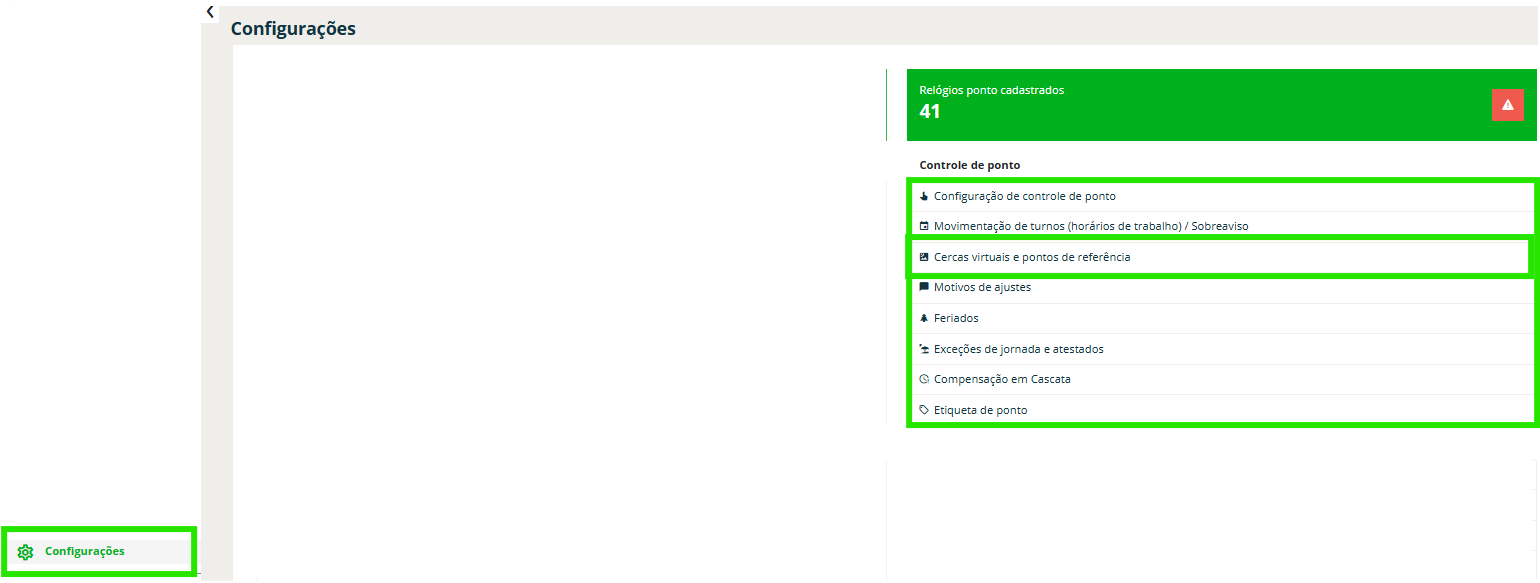
Task: Select the Feriados entry
Action: coord(956,318)
